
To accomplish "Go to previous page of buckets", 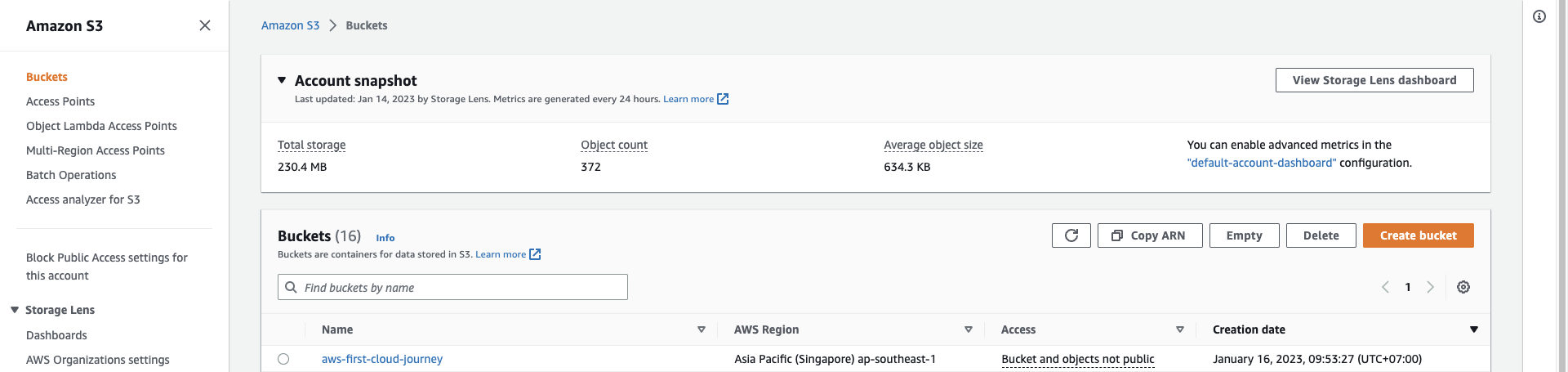I will tap(1385, 287).
